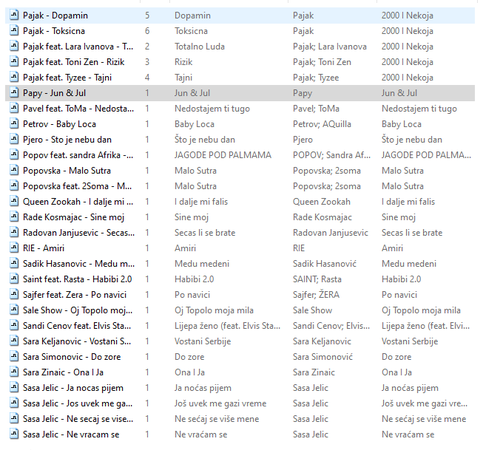Click the Pjero - Sto je nebu dan file name
500x450 pixels.
[x=67, y=140]
